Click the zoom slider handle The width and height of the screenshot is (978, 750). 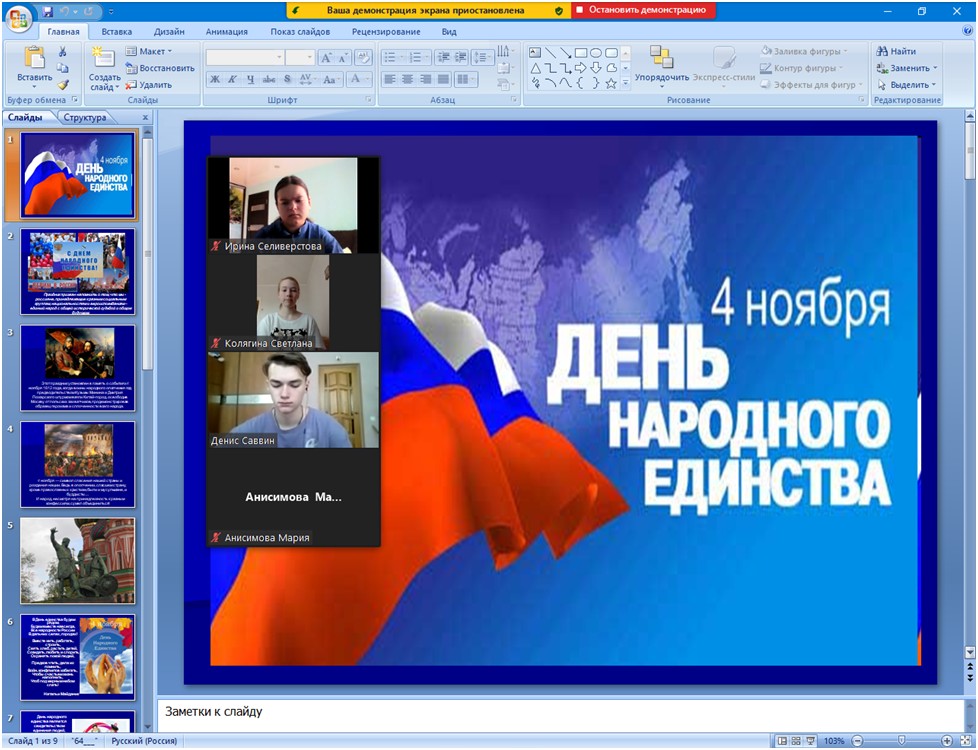coord(901,741)
